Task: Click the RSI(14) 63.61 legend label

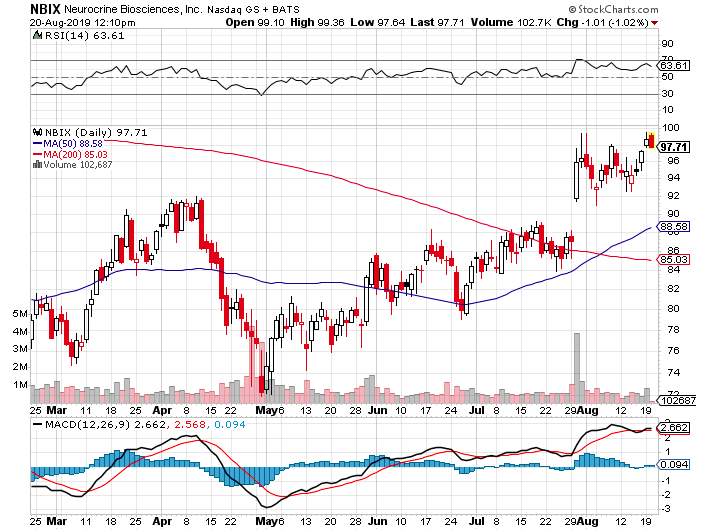Action: 84,36
